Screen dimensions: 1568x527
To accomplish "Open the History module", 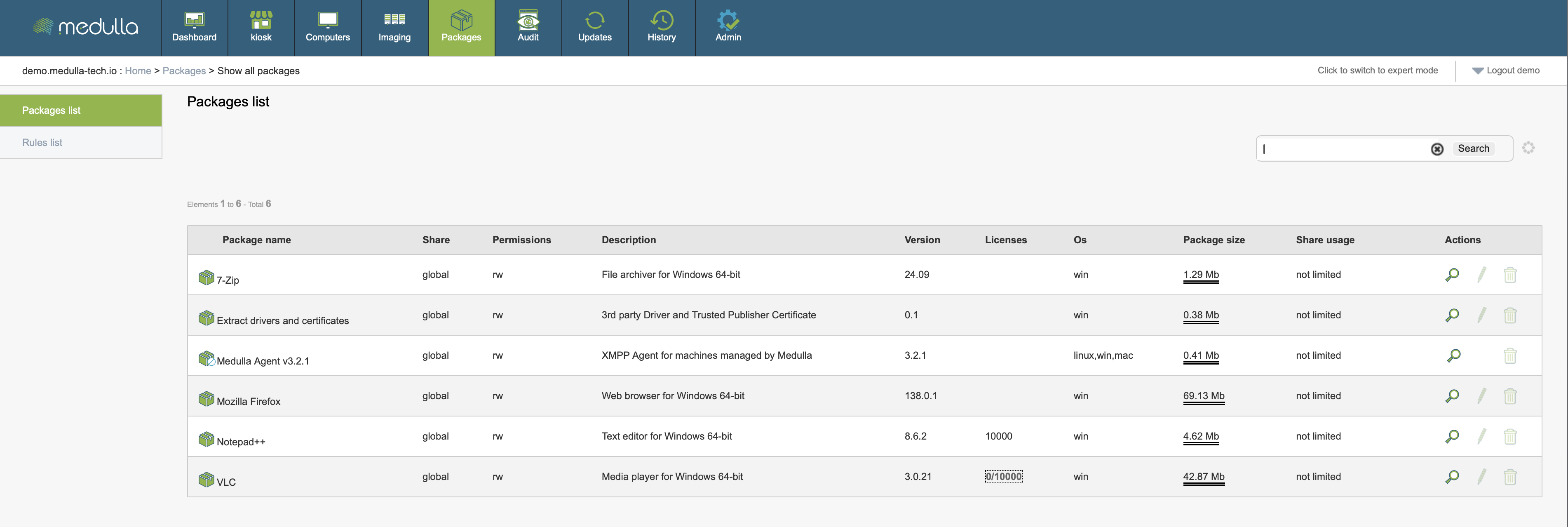I will click(x=661, y=27).
